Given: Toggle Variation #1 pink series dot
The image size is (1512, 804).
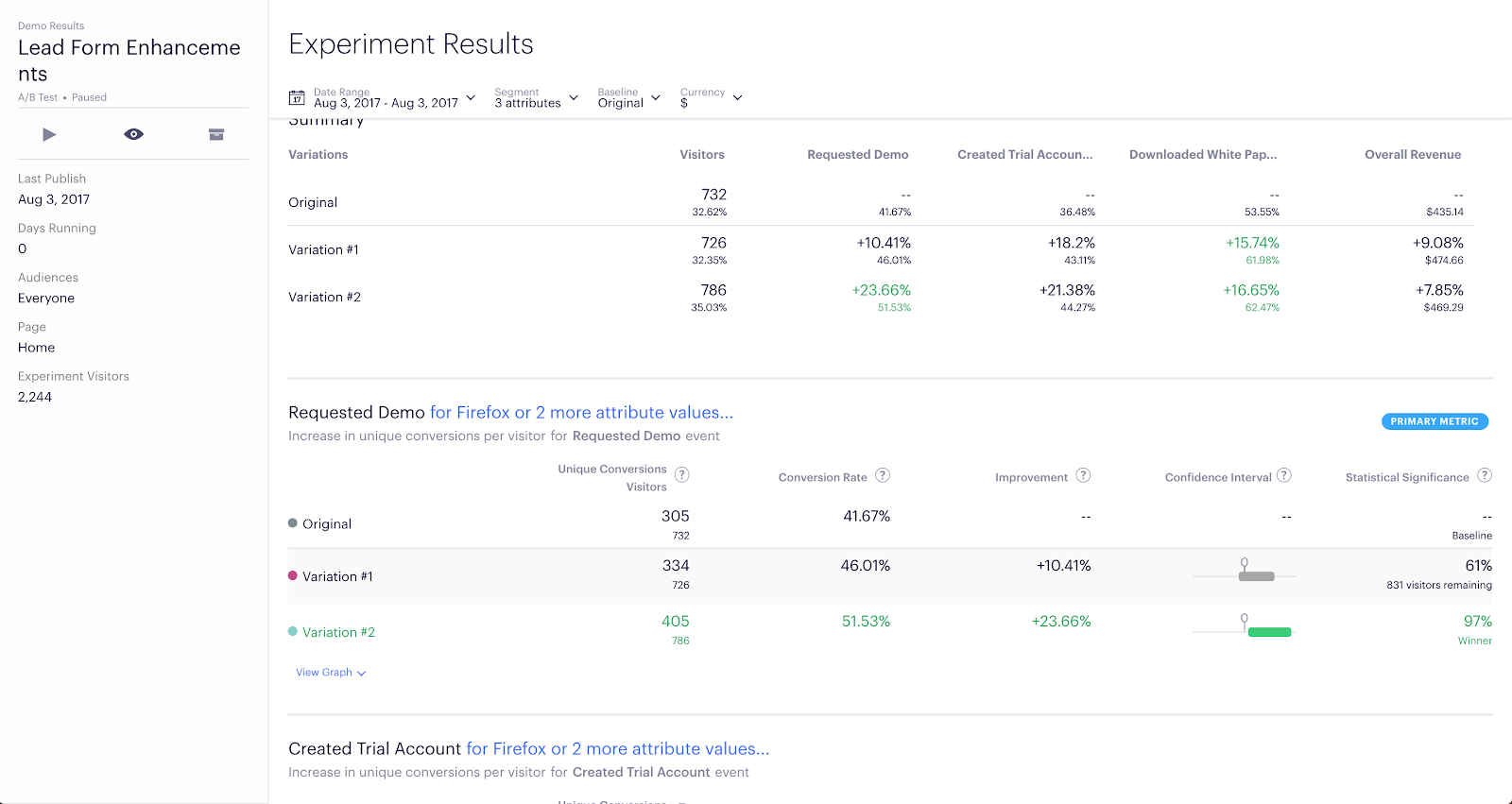Looking at the screenshot, I should tap(293, 575).
